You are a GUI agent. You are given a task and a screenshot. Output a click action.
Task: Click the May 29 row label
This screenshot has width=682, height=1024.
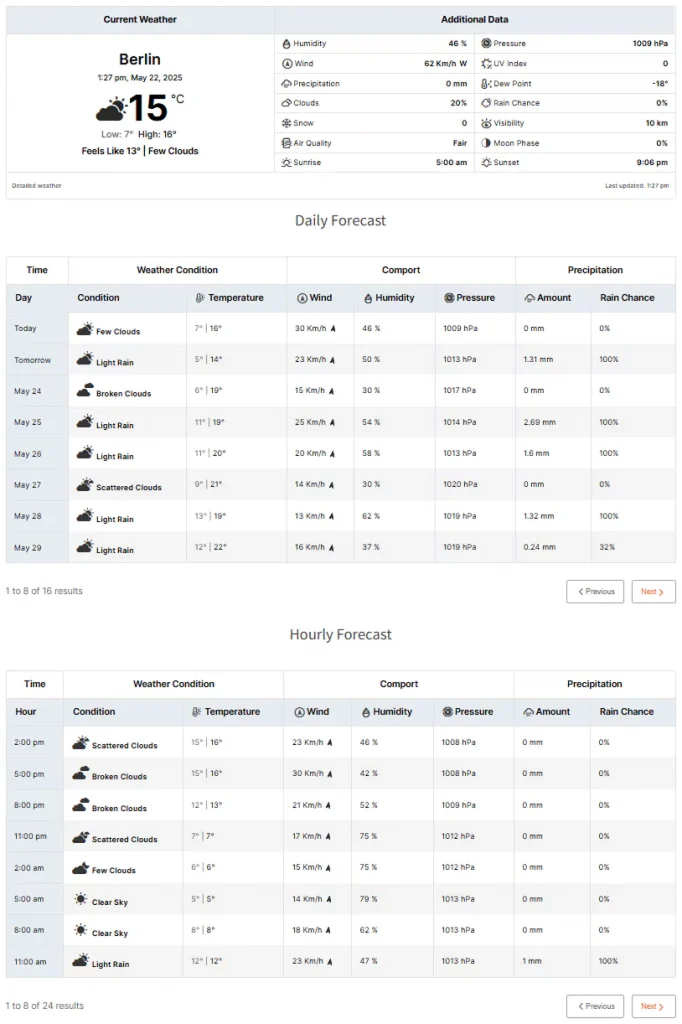tap(27, 548)
